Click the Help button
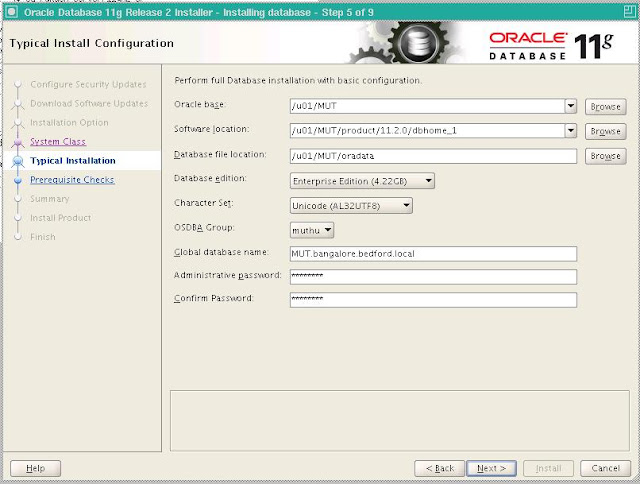The height and width of the screenshot is (484, 640). 36,468
